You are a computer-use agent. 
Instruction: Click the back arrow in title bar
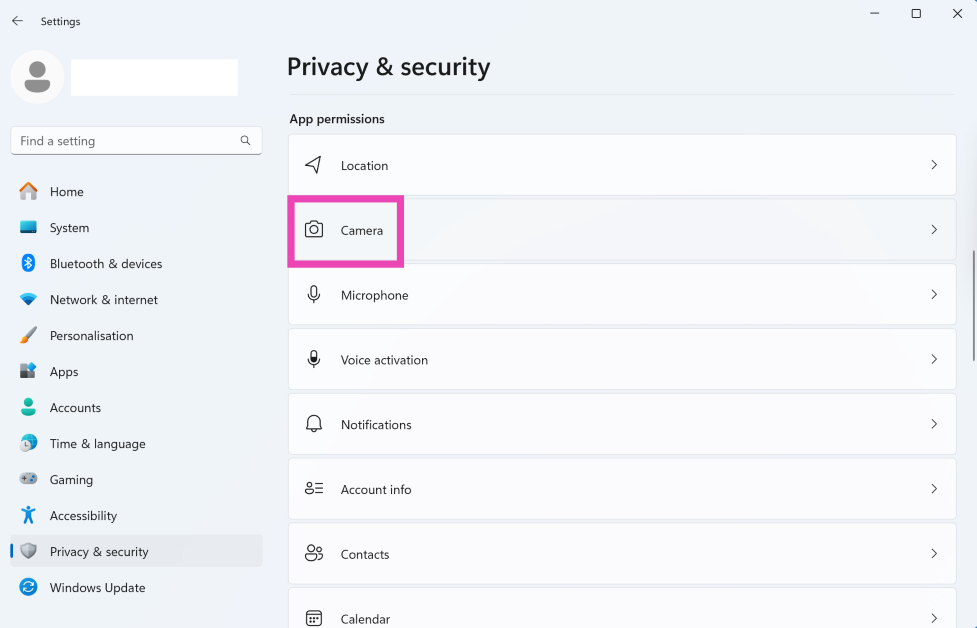click(17, 21)
